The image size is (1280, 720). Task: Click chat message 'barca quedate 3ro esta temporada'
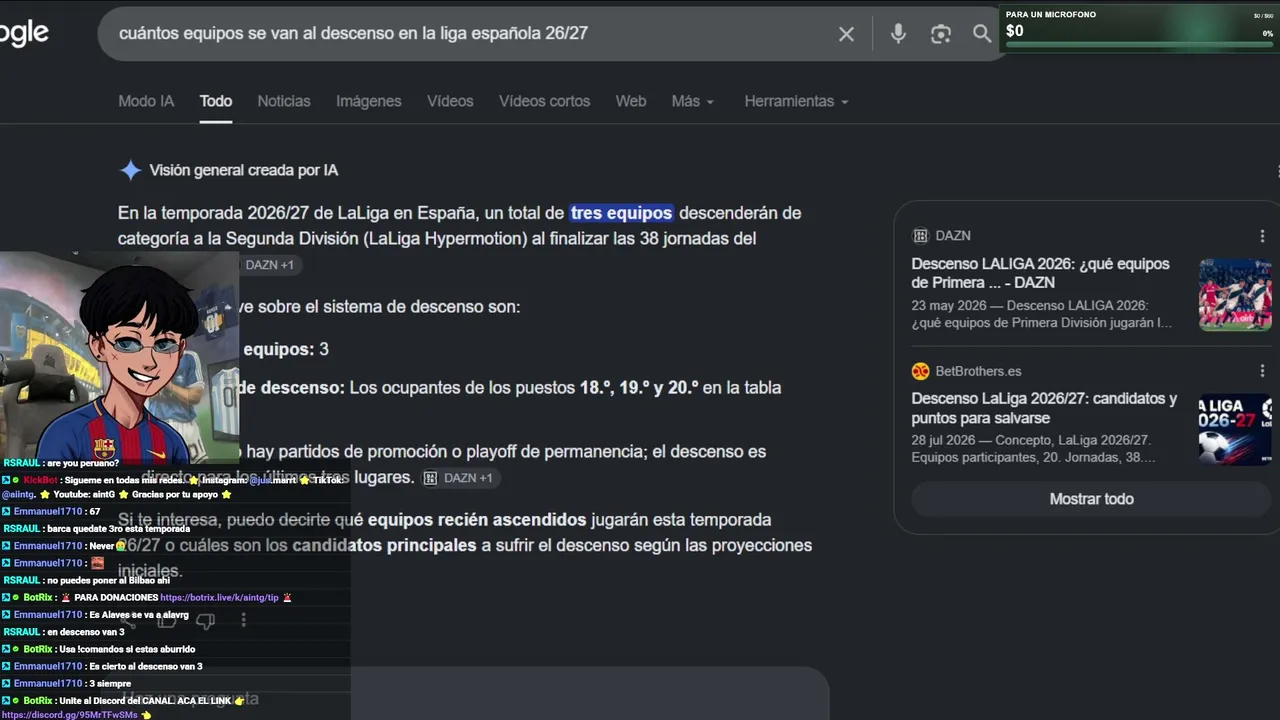coord(118,528)
